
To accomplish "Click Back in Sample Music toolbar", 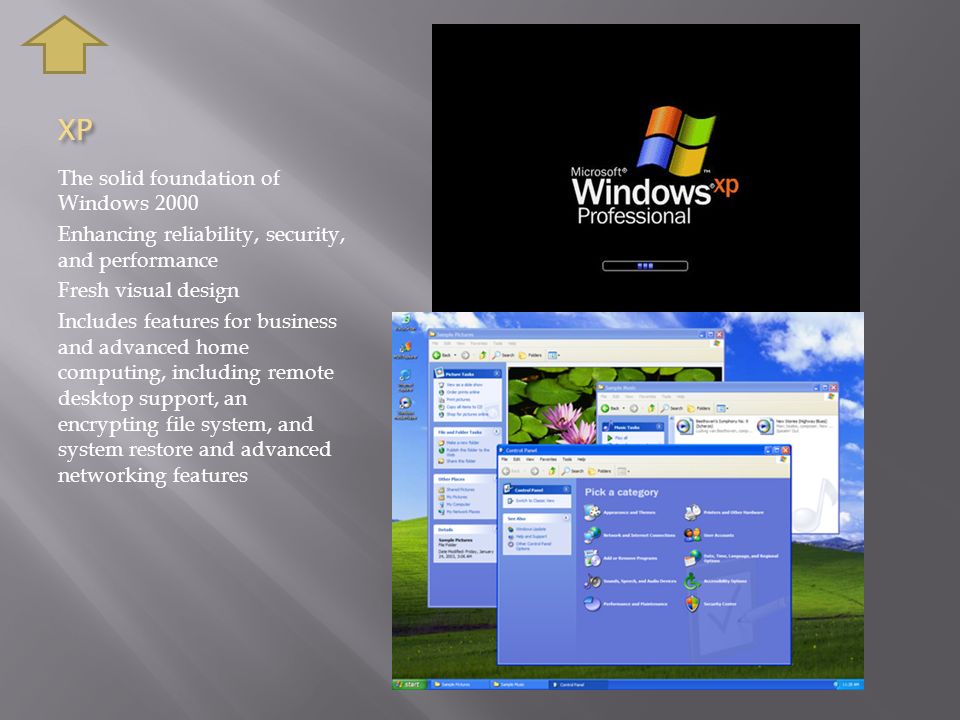I will pos(610,408).
